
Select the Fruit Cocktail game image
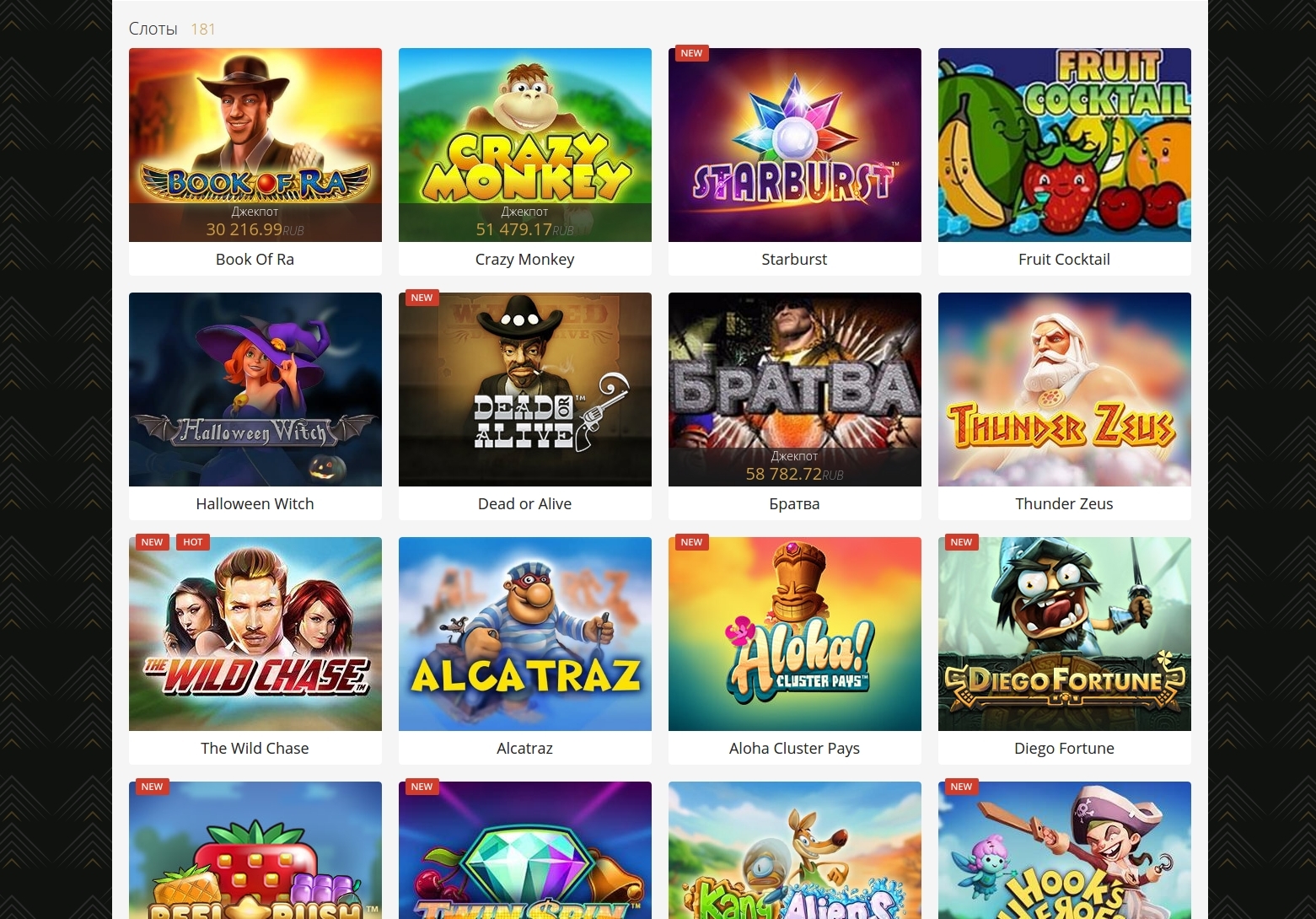click(x=1064, y=145)
